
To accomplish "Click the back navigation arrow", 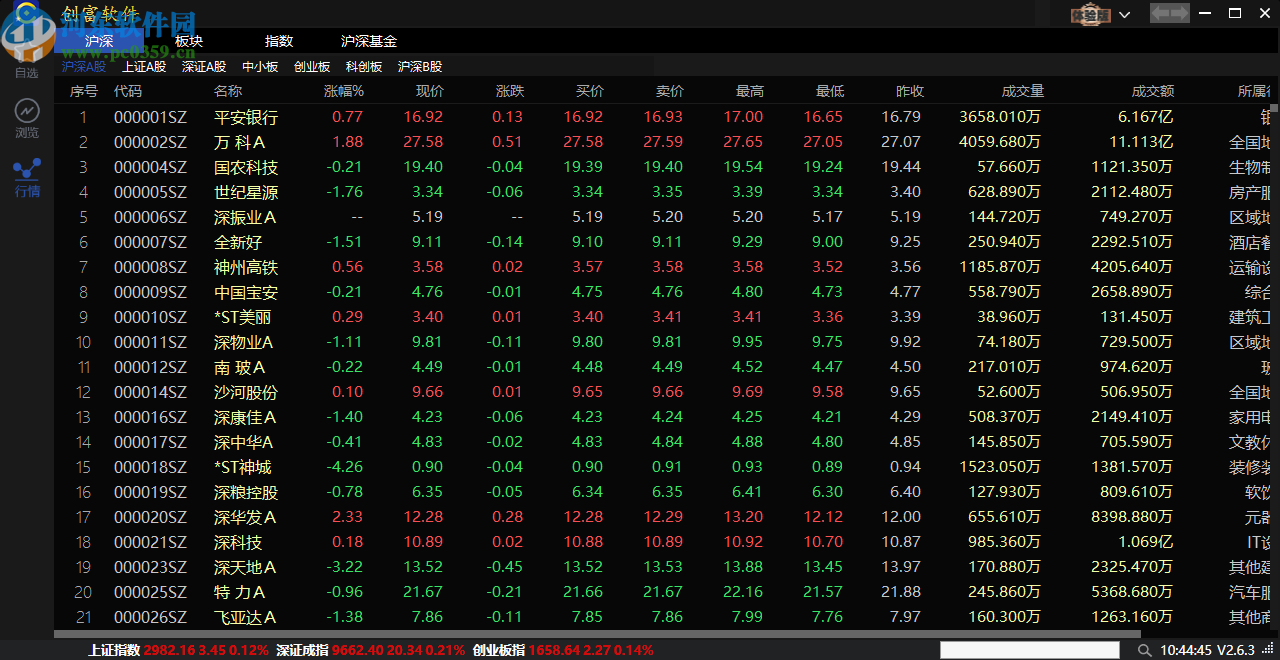I will [x=1159, y=14].
